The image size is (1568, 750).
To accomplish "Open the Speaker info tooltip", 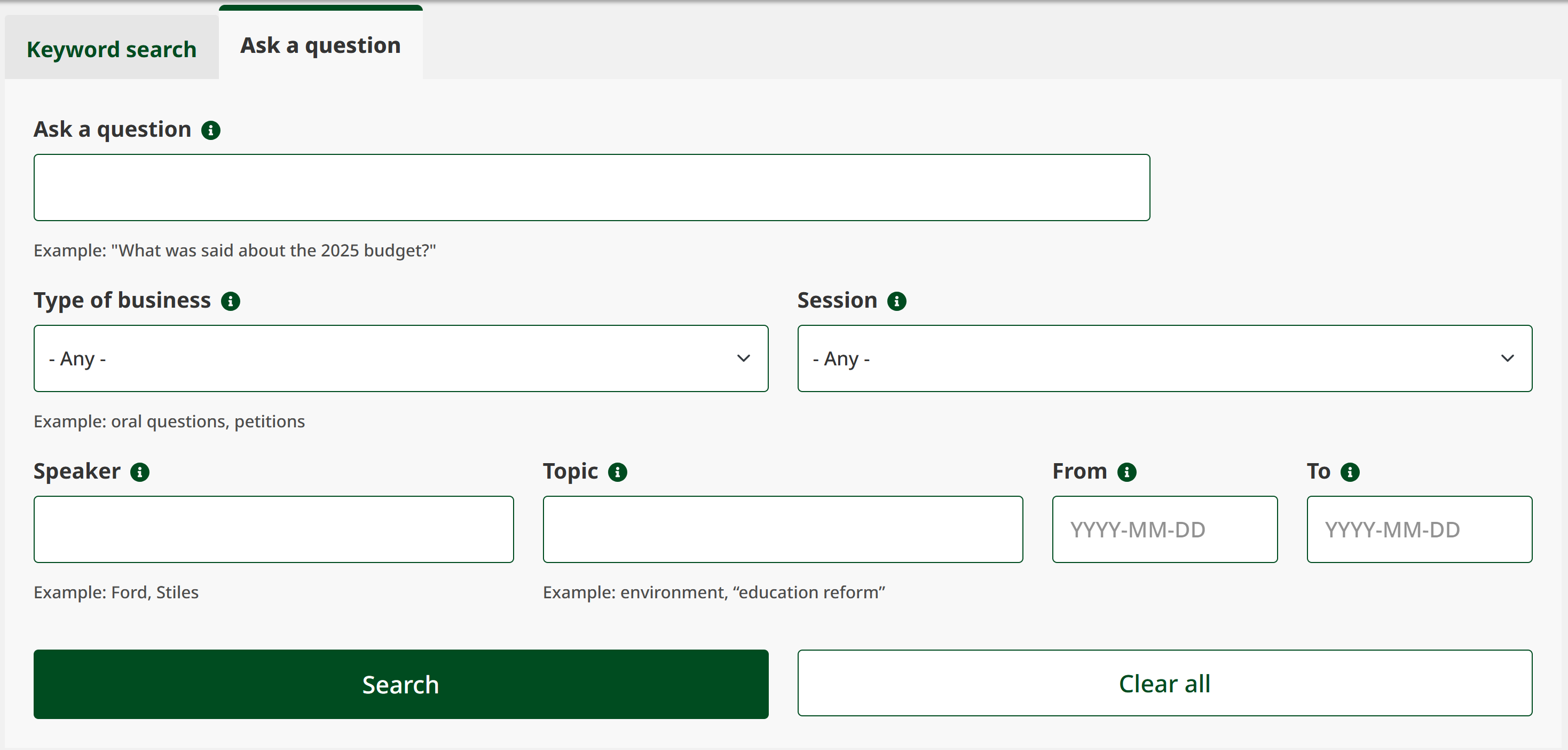I will click(x=139, y=472).
